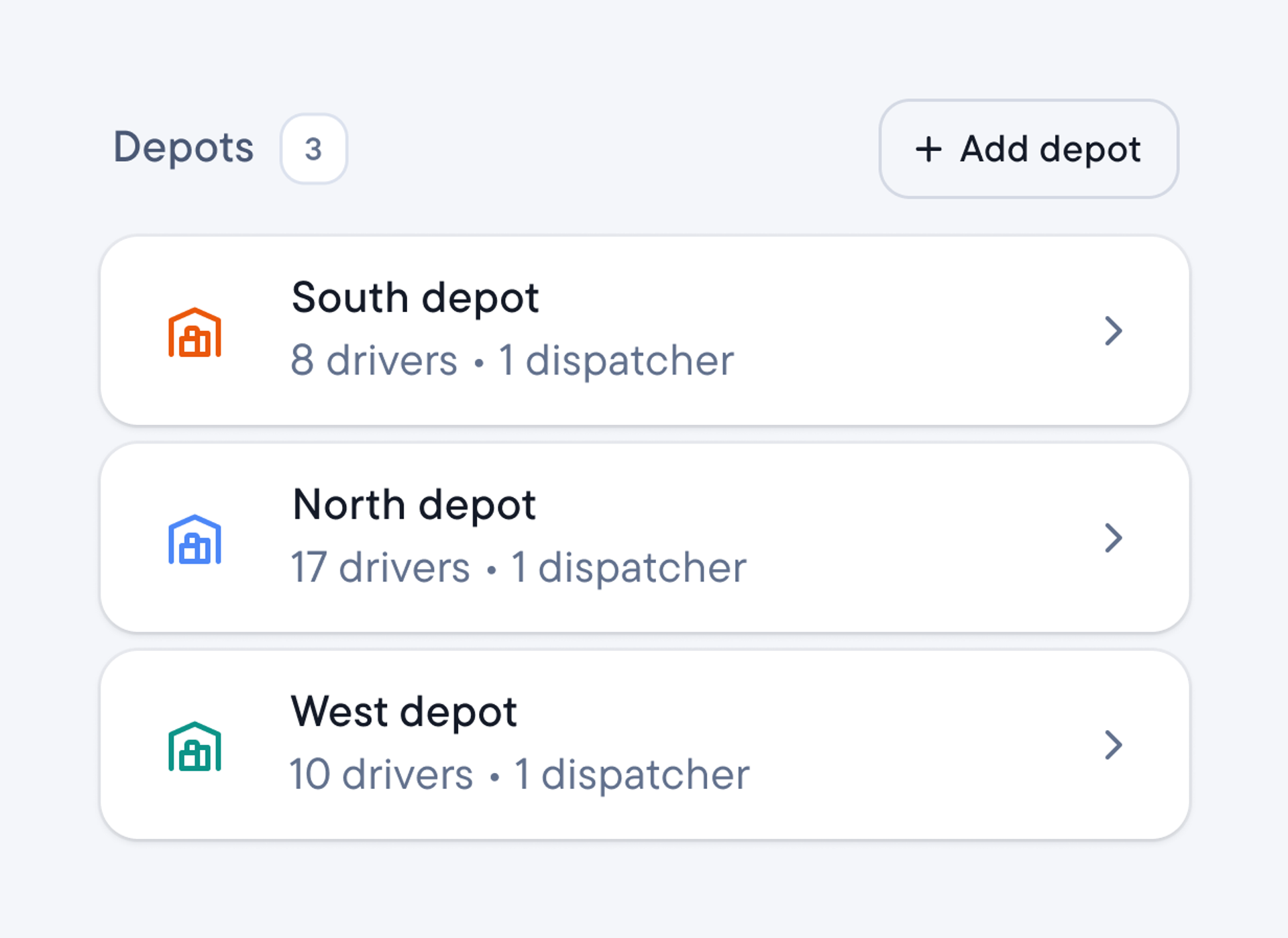
Task: Select "8 drivers • 1 dispatcher" text
Action: [x=513, y=361]
